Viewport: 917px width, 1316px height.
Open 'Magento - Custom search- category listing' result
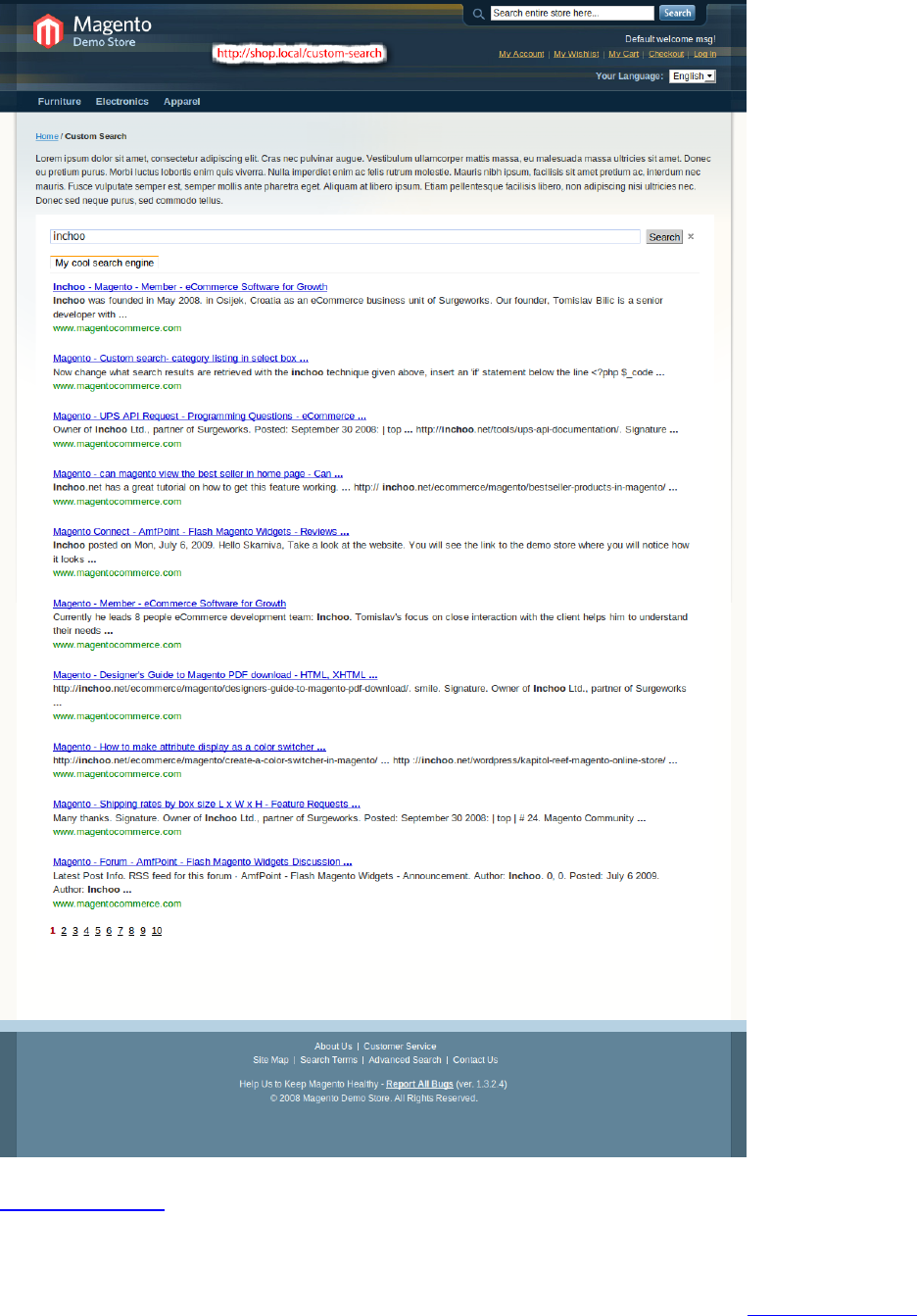(x=180, y=359)
